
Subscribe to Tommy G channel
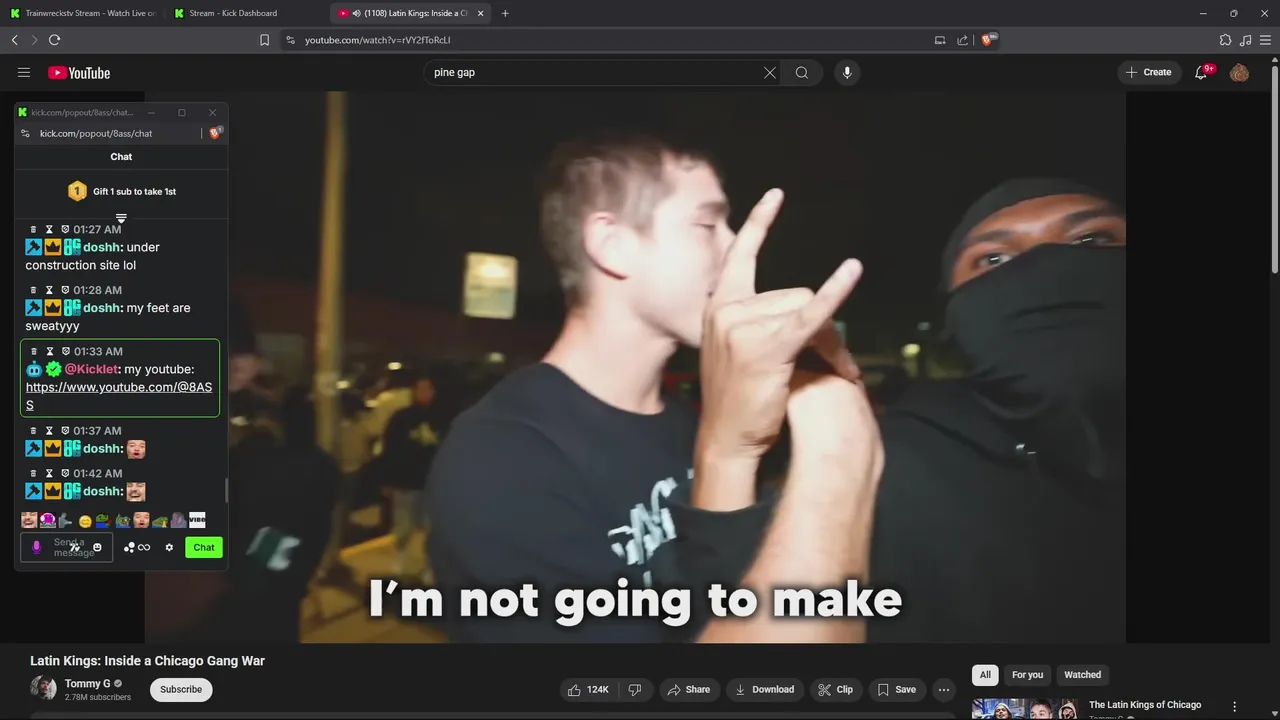point(181,689)
